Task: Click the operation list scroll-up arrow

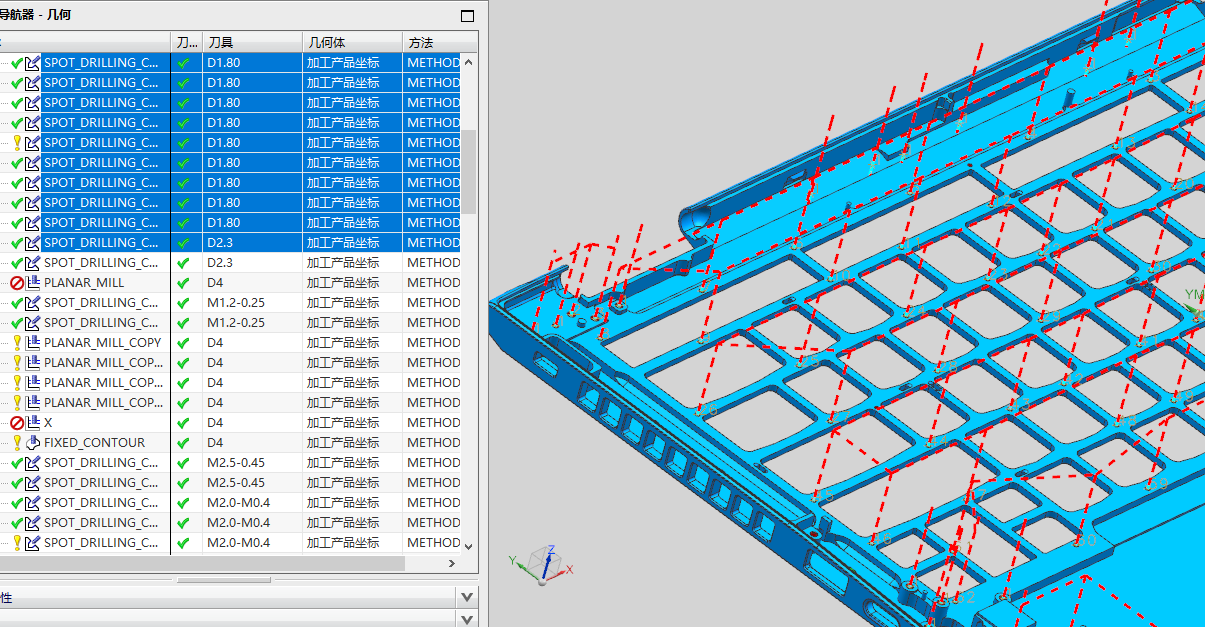Action: pyautogui.click(x=469, y=61)
